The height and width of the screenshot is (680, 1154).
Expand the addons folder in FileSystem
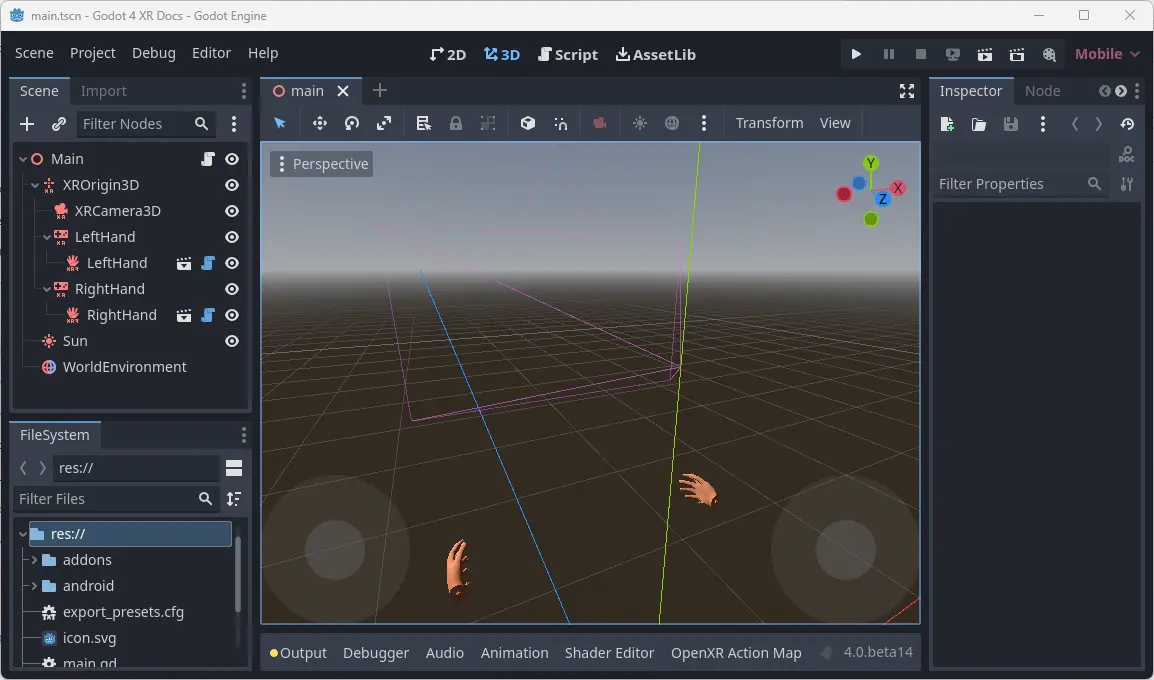33,560
